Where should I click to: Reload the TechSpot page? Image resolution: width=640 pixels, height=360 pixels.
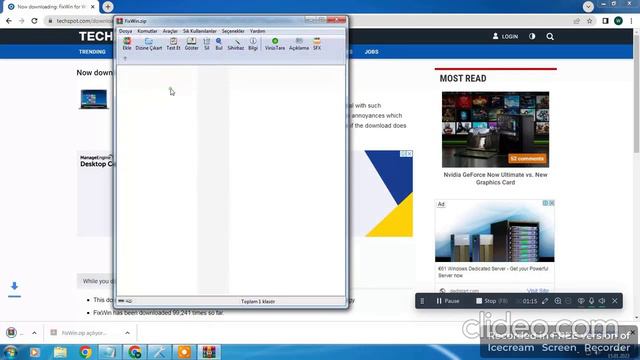pos(34,21)
